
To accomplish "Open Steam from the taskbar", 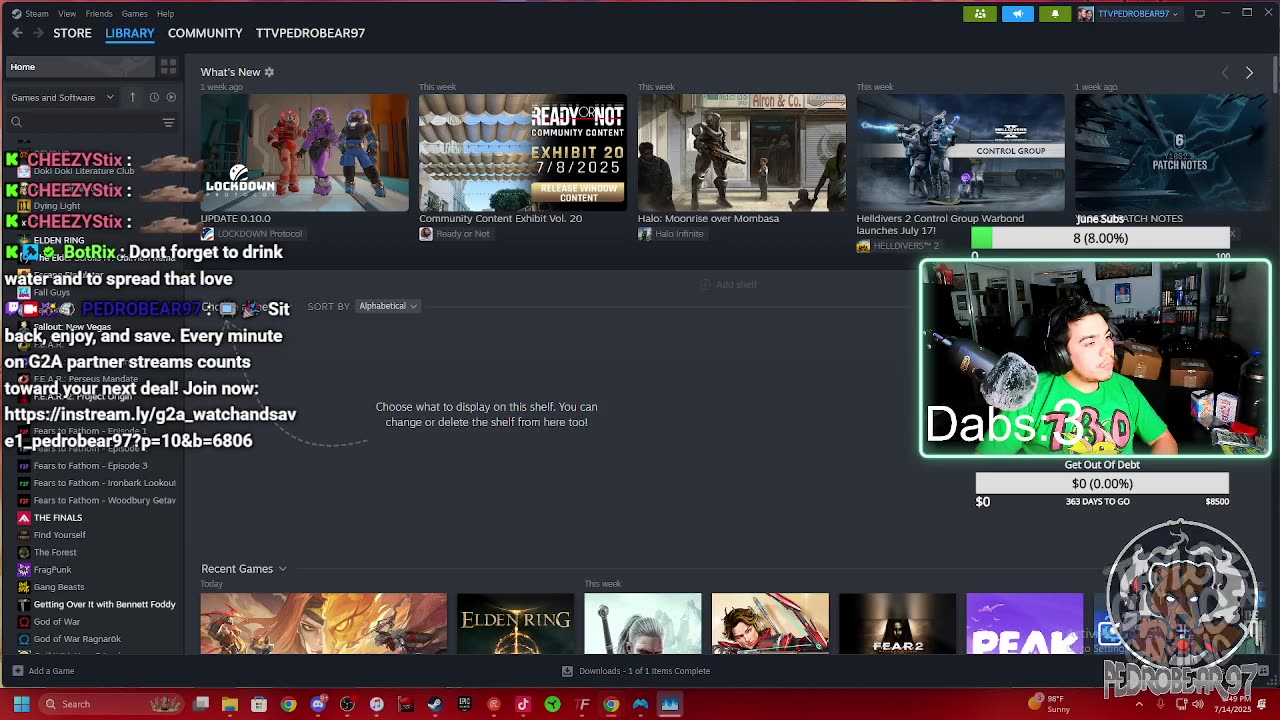I will click(435, 704).
